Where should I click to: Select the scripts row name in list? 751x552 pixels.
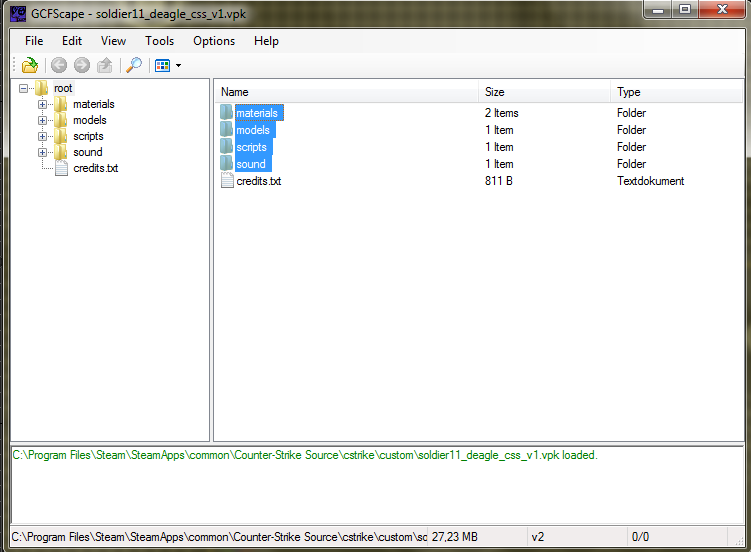[254, 147]
